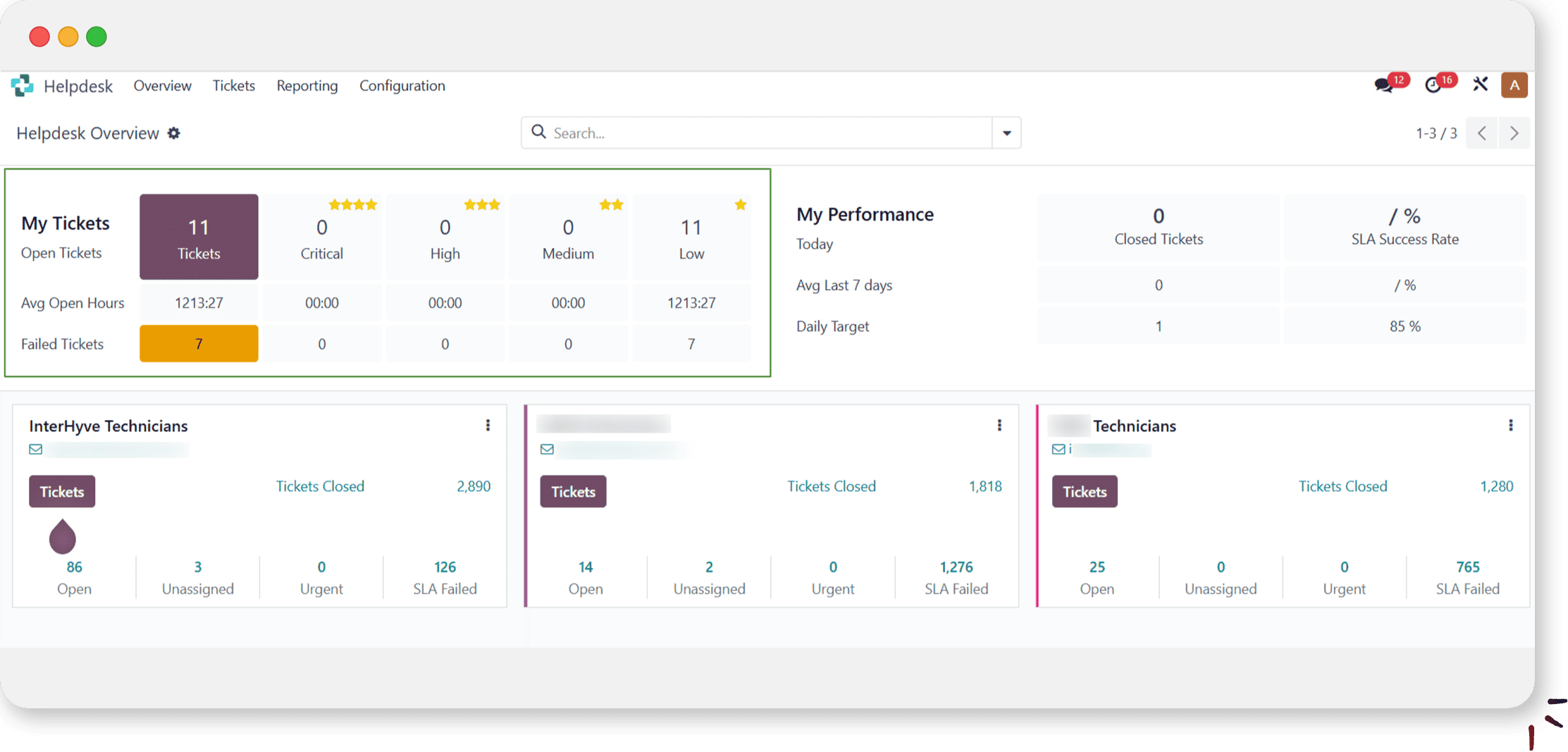Click the orange 7 failed tickets tile
Screen dimensions: 1568x752
(x=199, y=344)
